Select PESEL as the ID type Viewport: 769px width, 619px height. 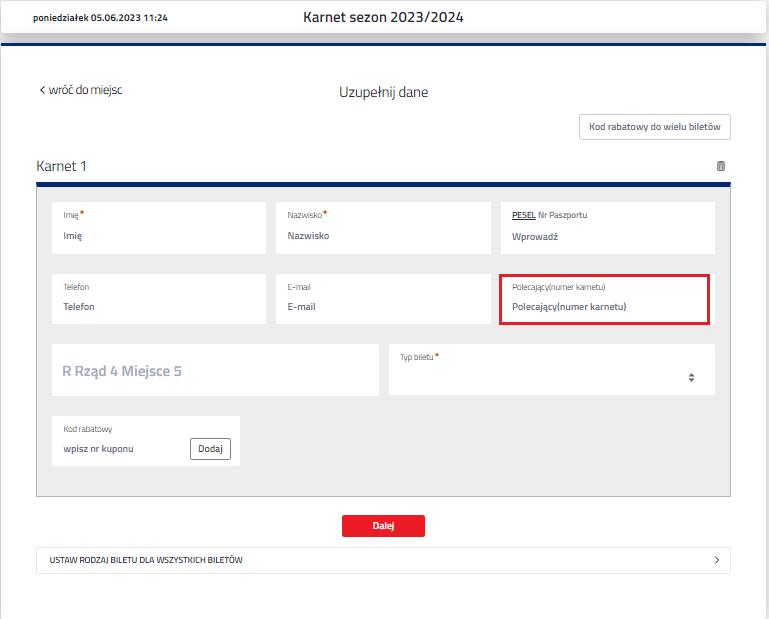(x=523, y=215)
